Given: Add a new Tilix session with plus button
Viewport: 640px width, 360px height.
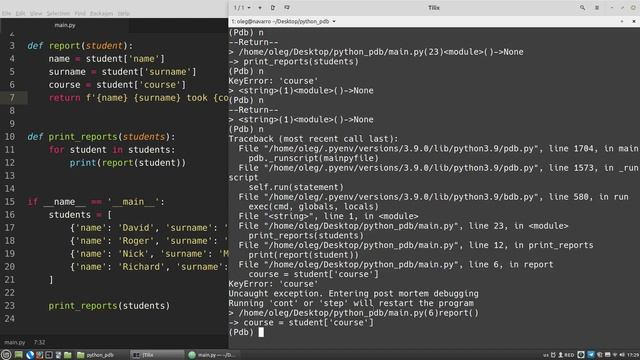Looking at the screenshot, I should (x=260, y=8).
